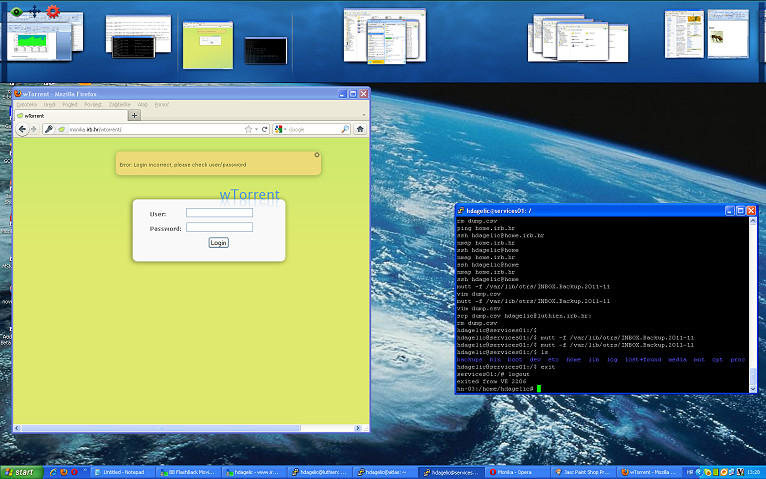Screen dimensions: 766x479
Task: Click the wTorrent title heading
Action: [x=249, y=194]
